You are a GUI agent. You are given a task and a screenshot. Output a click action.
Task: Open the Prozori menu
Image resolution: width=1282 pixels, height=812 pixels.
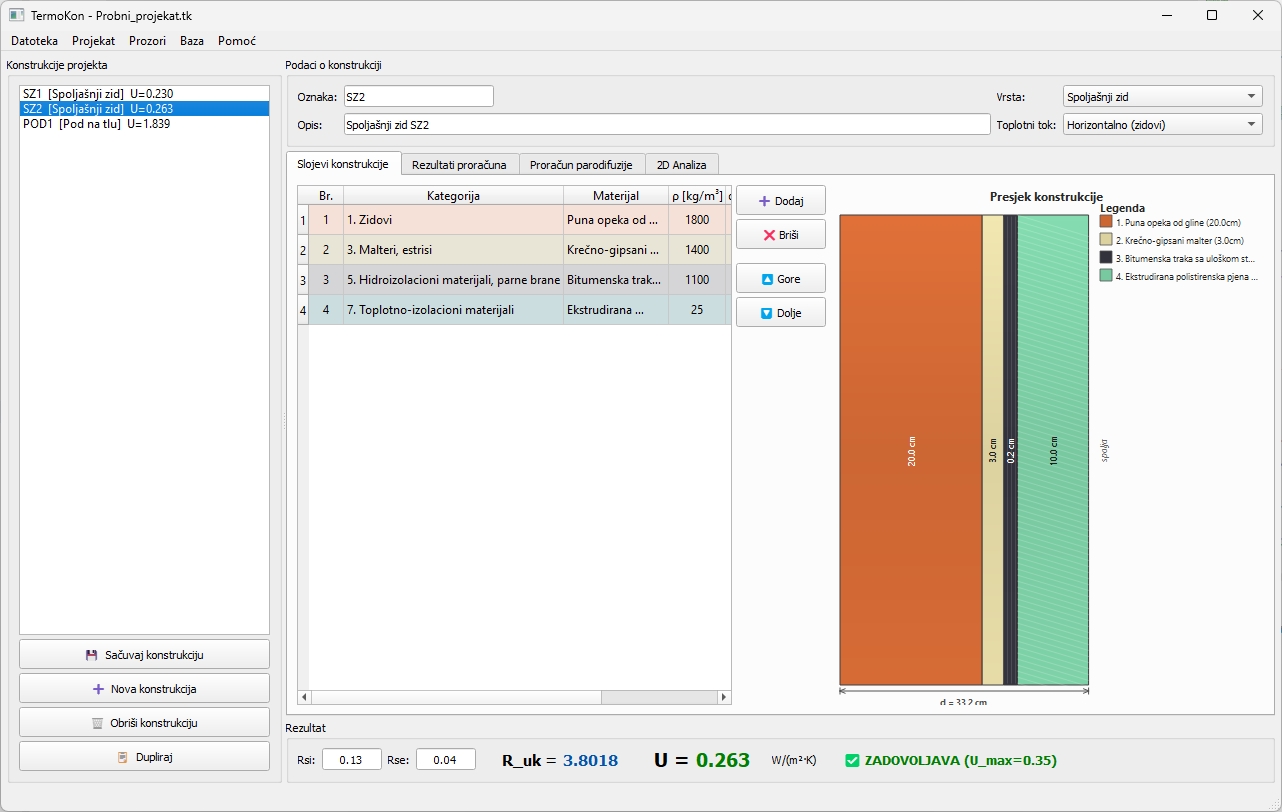[x=148, y=41]
